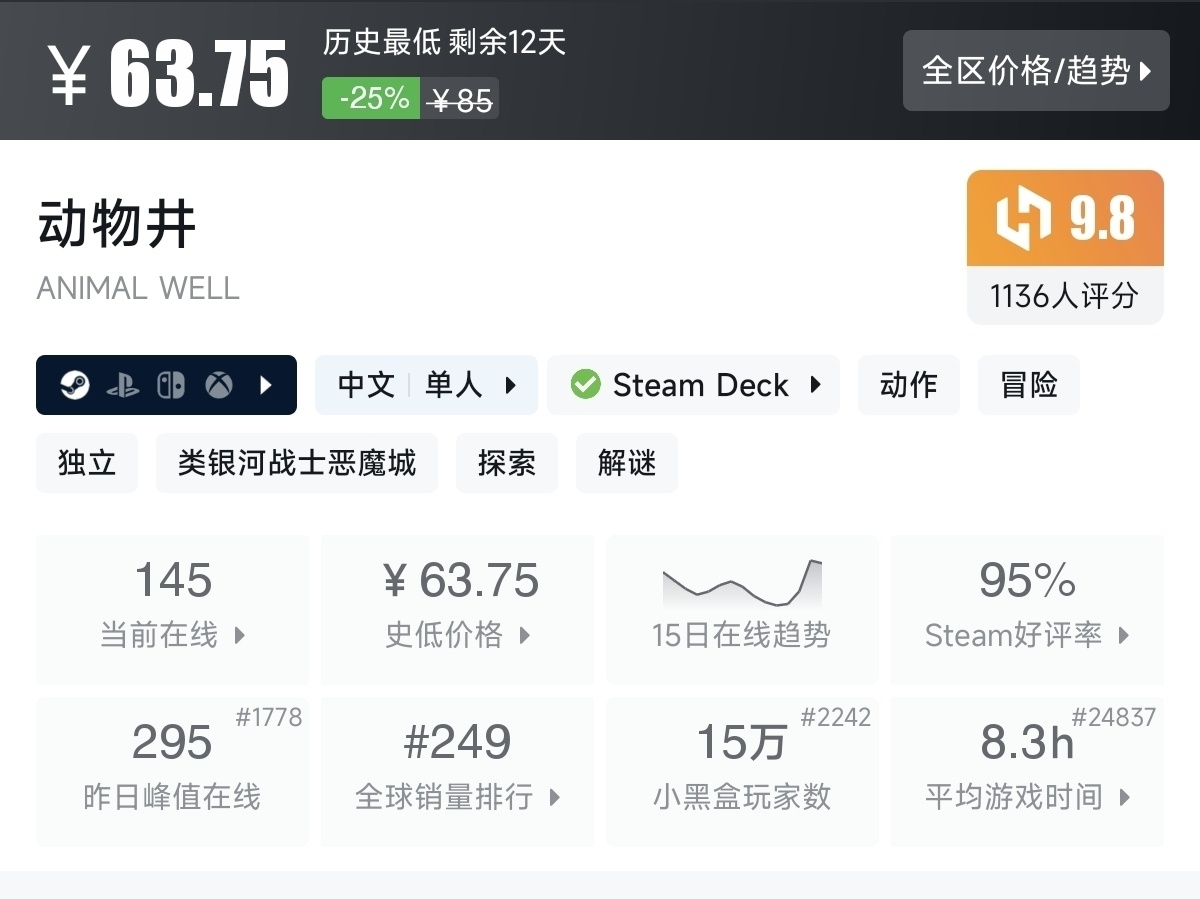
Task: Open the 史低价格 lowest price history
Action: point(457,609)
